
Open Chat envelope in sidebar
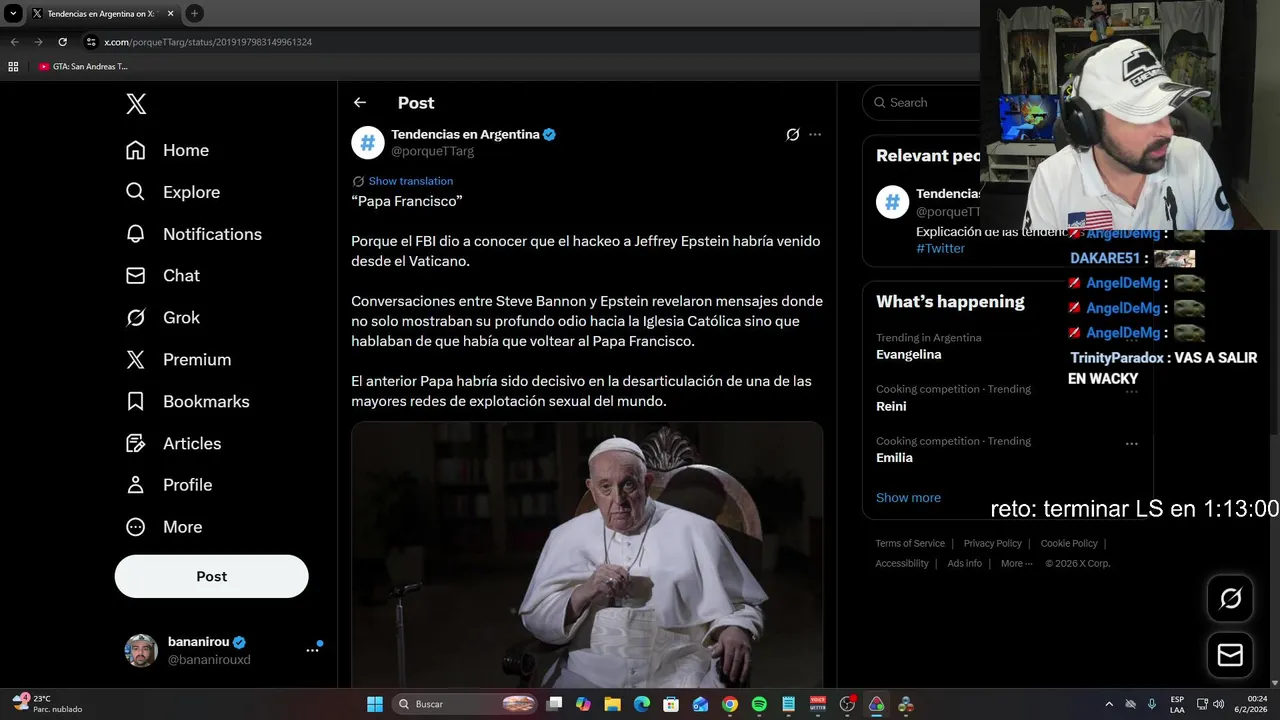(135, 275)
